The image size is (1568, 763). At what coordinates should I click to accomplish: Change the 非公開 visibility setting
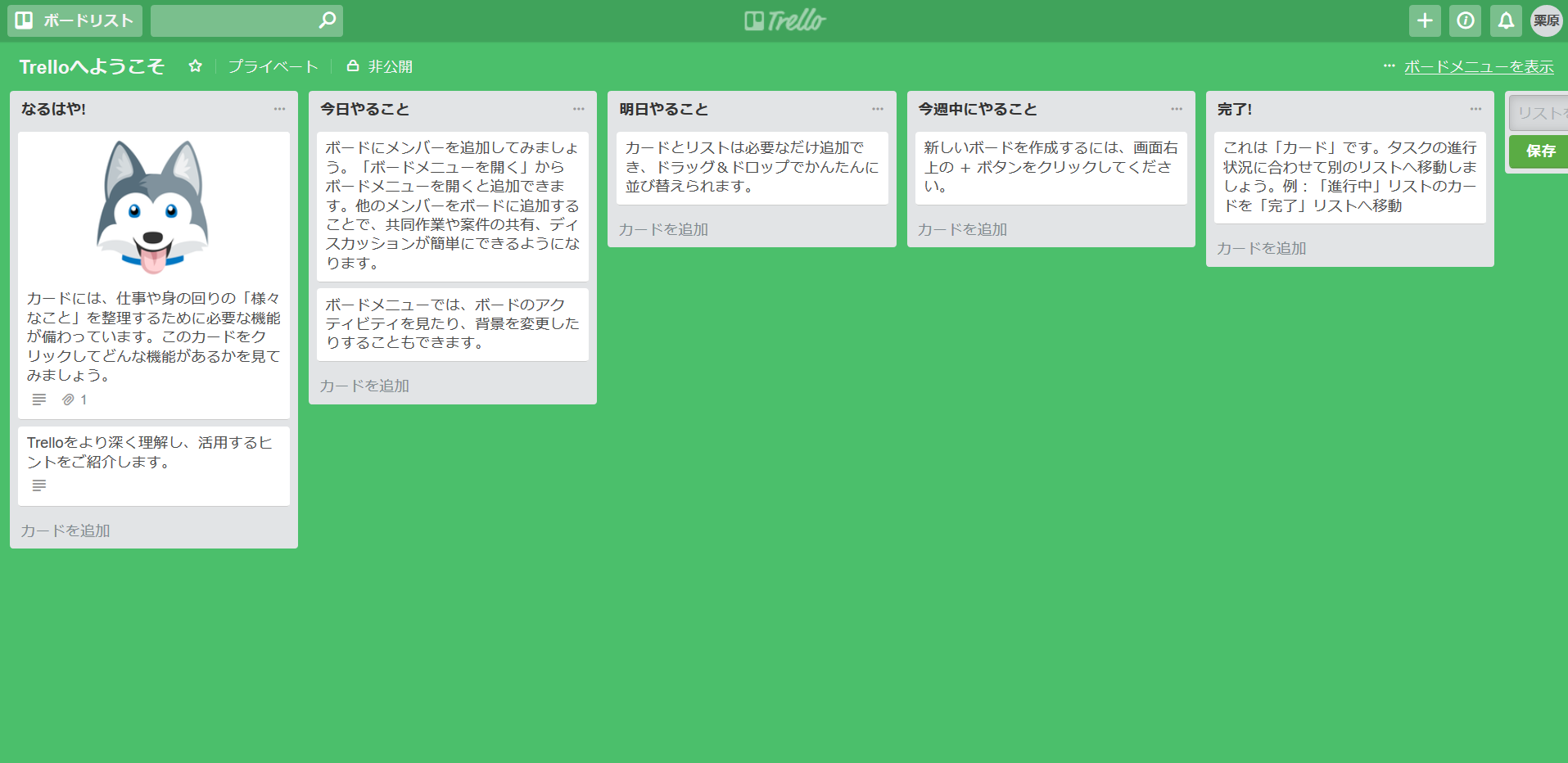380,66
